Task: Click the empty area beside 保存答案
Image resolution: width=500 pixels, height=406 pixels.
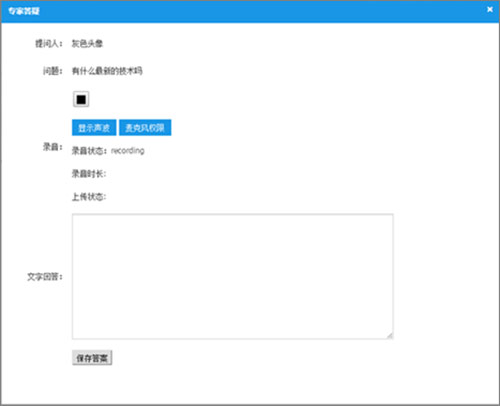Action: point(253,358)
